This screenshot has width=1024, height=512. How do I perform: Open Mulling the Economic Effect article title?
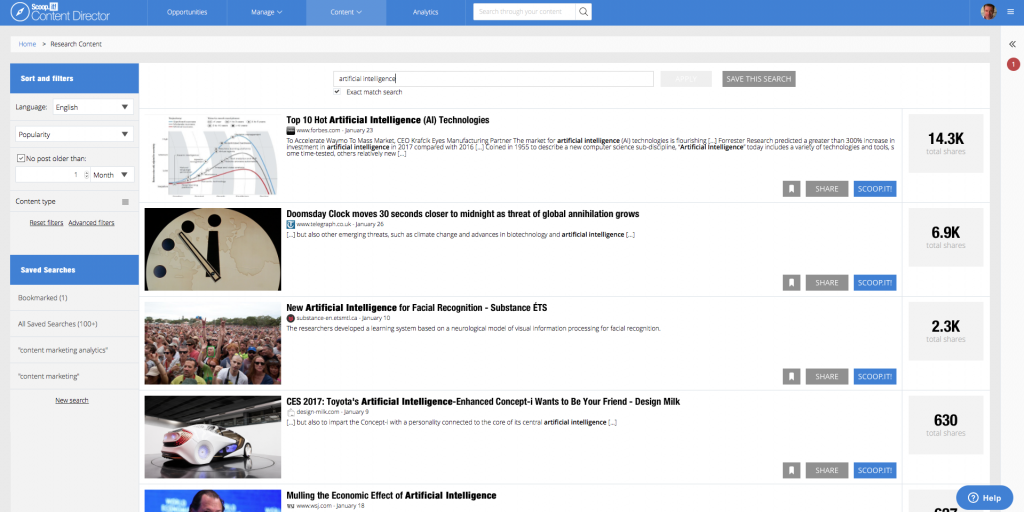pos(391,496)
